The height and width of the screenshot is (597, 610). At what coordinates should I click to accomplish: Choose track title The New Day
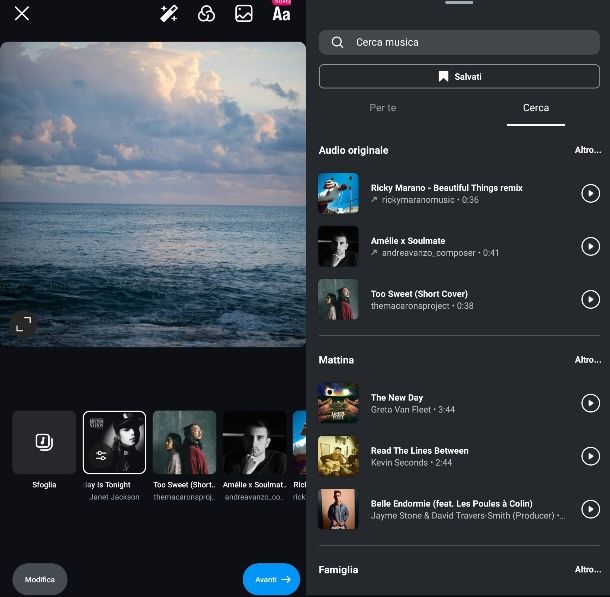tap(397, 397)
